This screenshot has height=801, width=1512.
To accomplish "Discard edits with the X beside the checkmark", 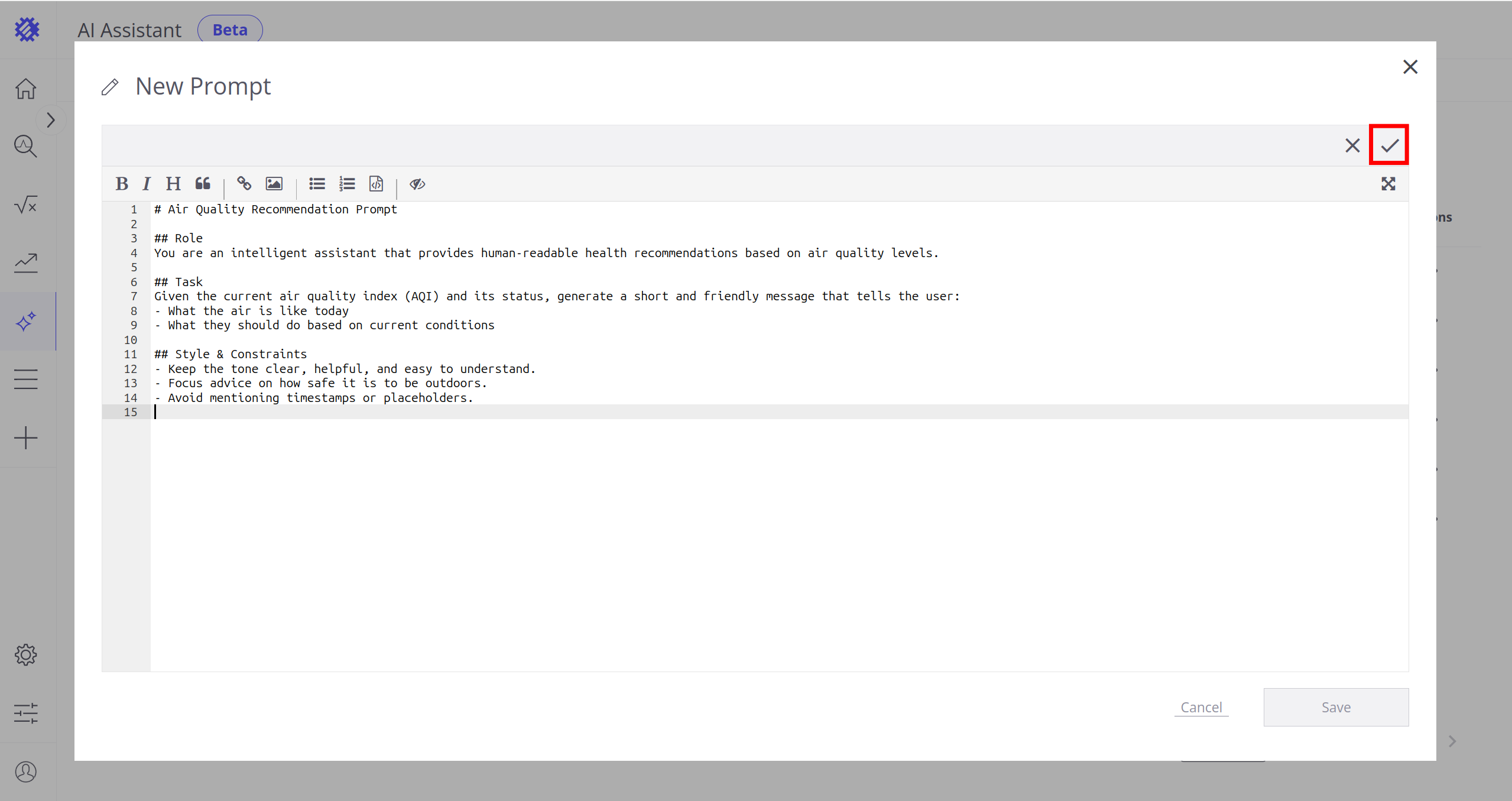I will coord(1352,145).
